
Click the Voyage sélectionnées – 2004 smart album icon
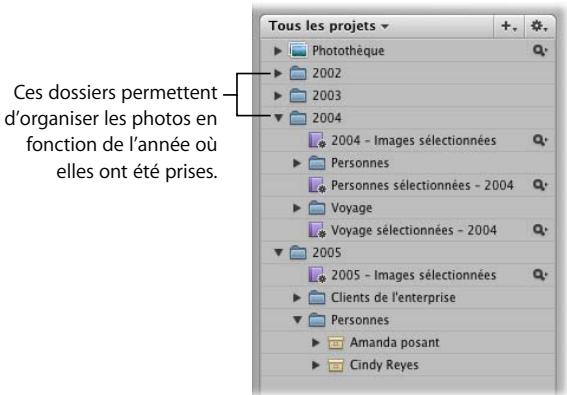pyautogui.click(x=317, y=230)
